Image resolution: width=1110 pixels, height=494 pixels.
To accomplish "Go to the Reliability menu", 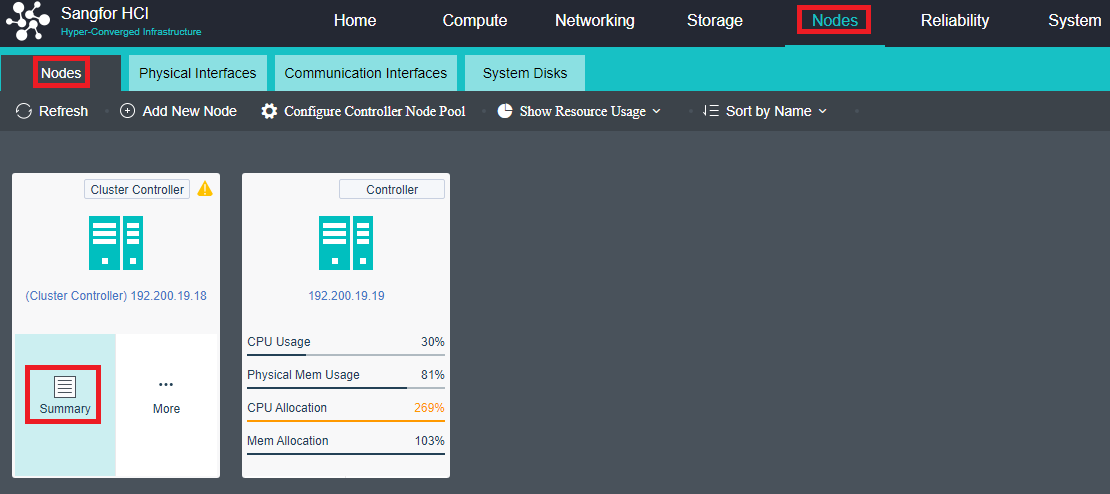I will (955, 21).
